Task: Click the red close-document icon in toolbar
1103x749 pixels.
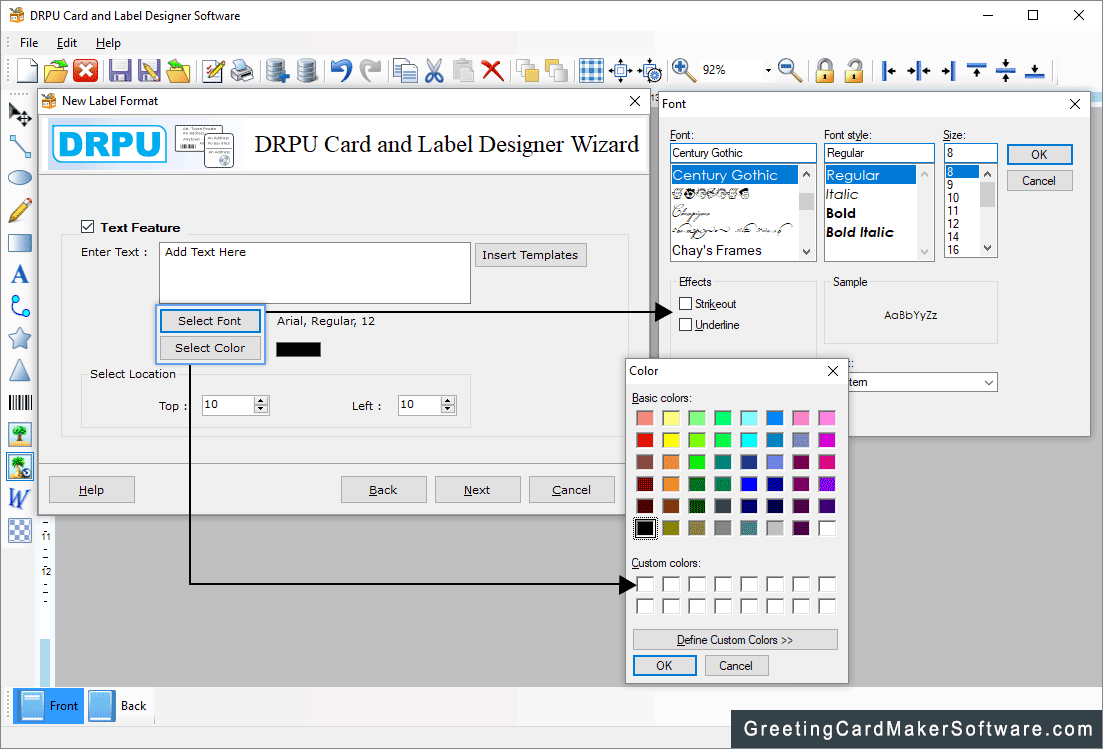Action: 85,70
